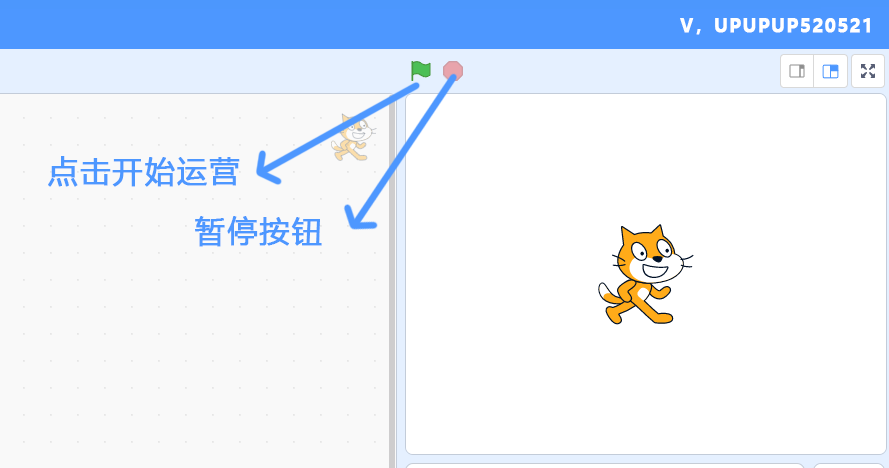The image size is (889, 468).
Task: Select the stage backdrop pane at bottom right
Action: pyautogui.click(x=850, y=466)
